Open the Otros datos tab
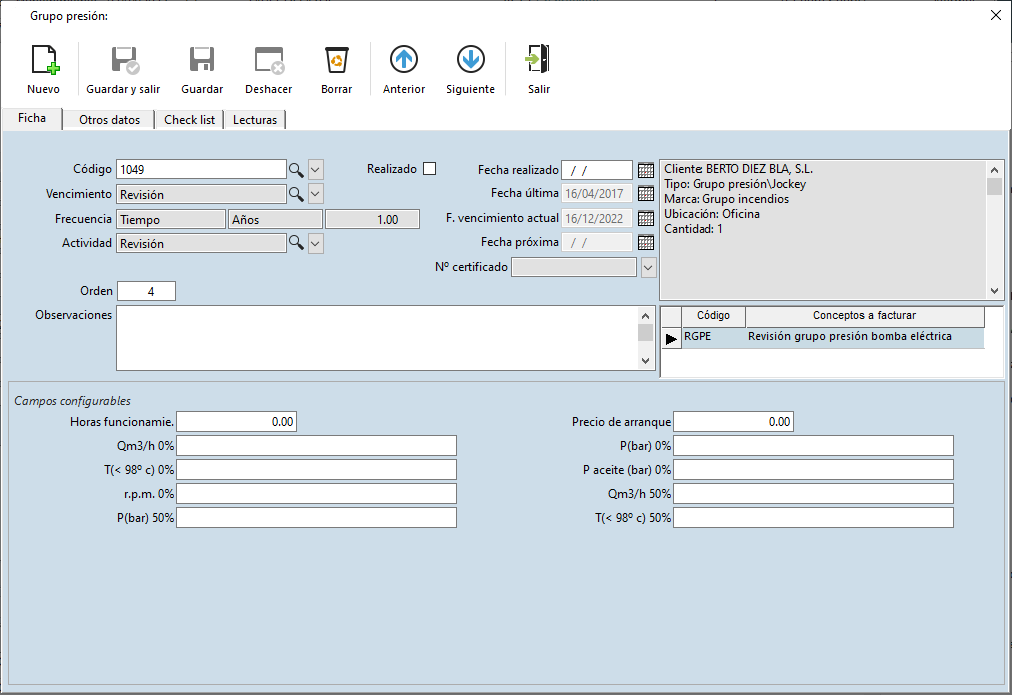The image size is (1012, 695). click(x=110, y=120)
